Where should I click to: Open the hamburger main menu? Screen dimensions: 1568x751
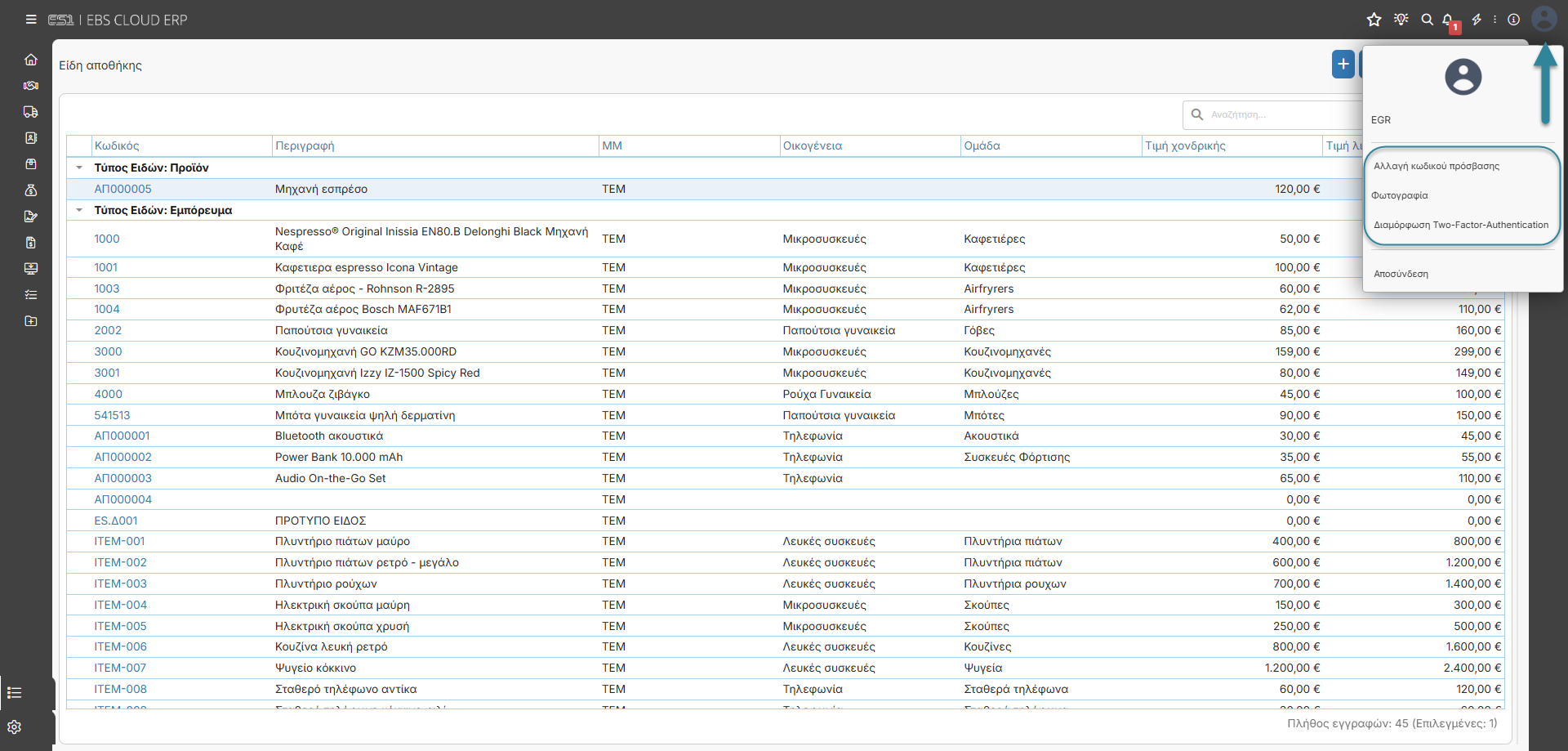[31, 20]
